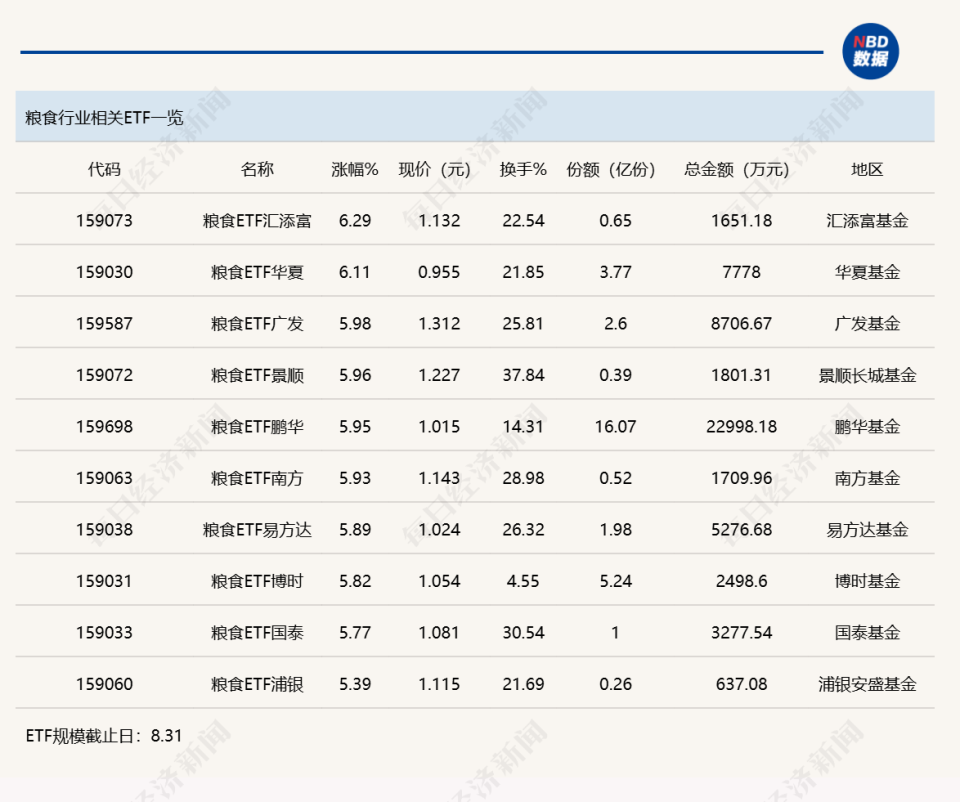Select the name 粮食ETF景顺
The image size is (960, 802).
pyautogui.click(x=257, y=375)
